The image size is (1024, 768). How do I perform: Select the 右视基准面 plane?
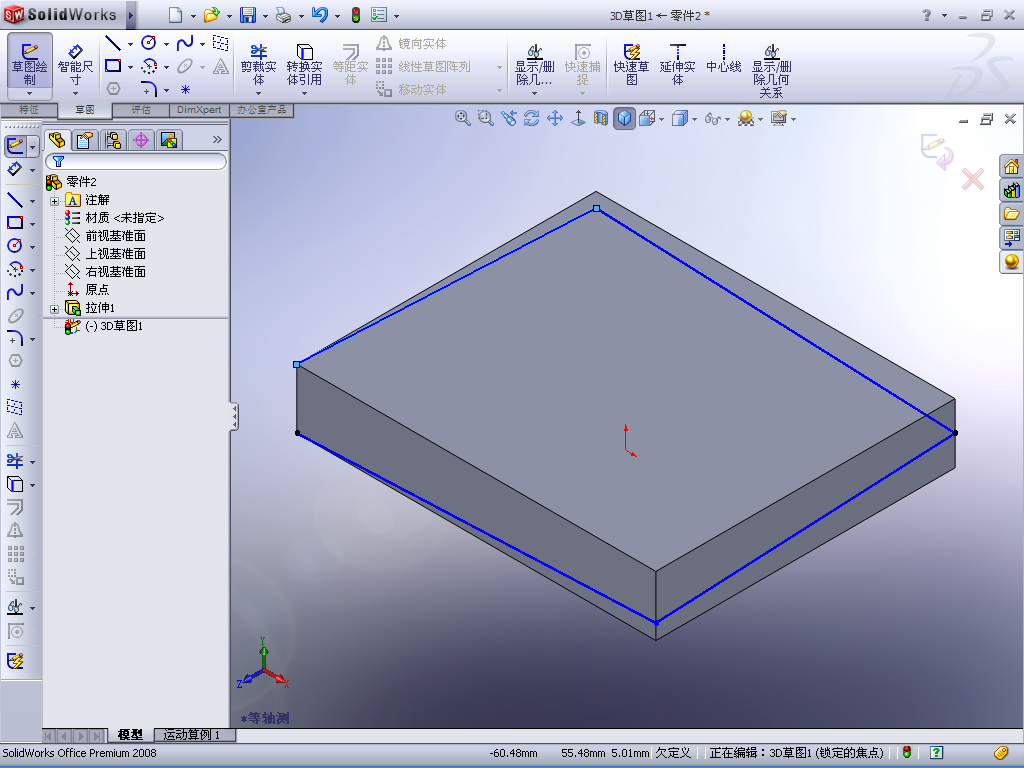[x=106, y=272]
